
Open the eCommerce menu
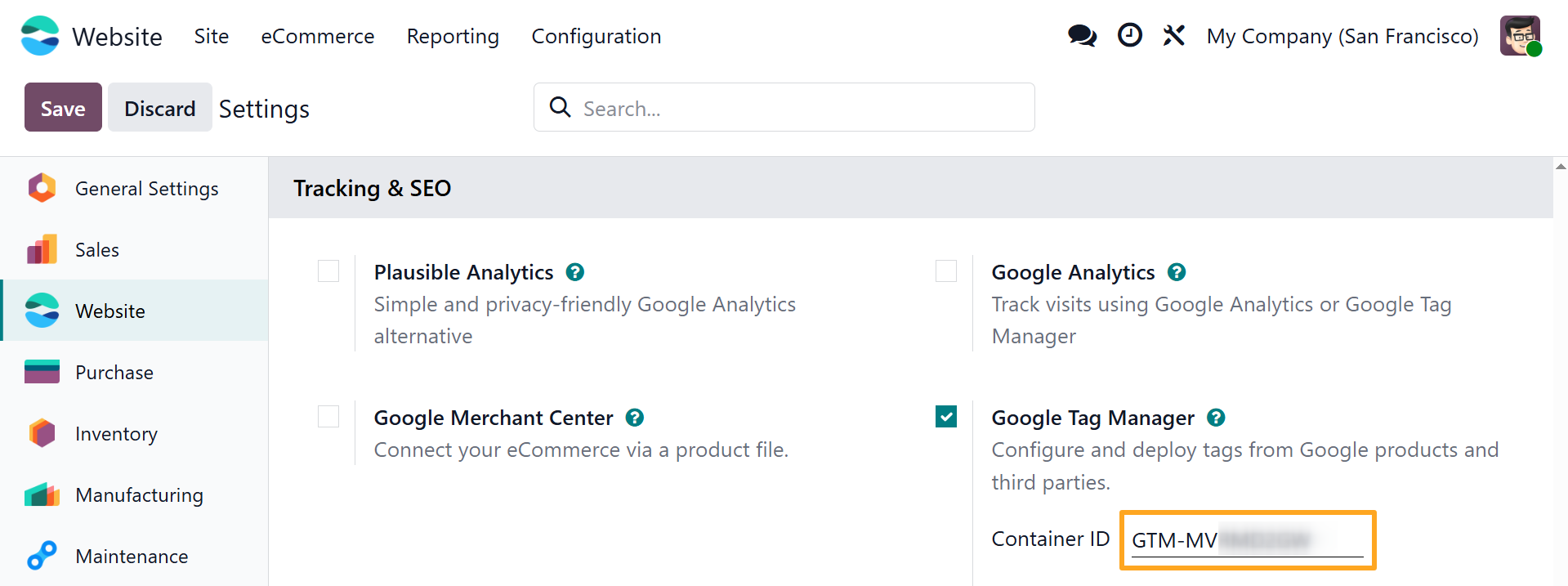tap(318, 36)
